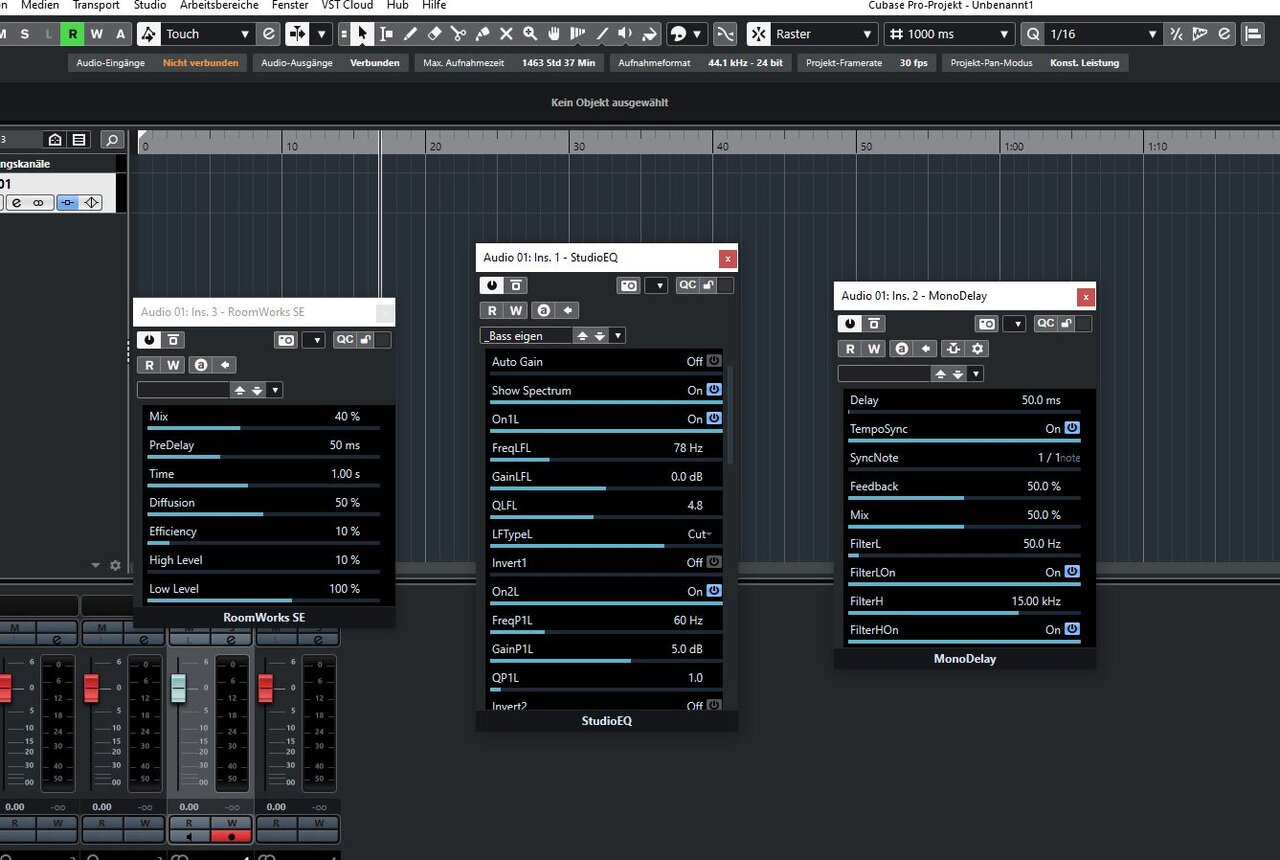Toggle FilterLOn in MonoDelay
Image resolution: width=1280 pixels, height=860 pixels.
coord(1072,572)
